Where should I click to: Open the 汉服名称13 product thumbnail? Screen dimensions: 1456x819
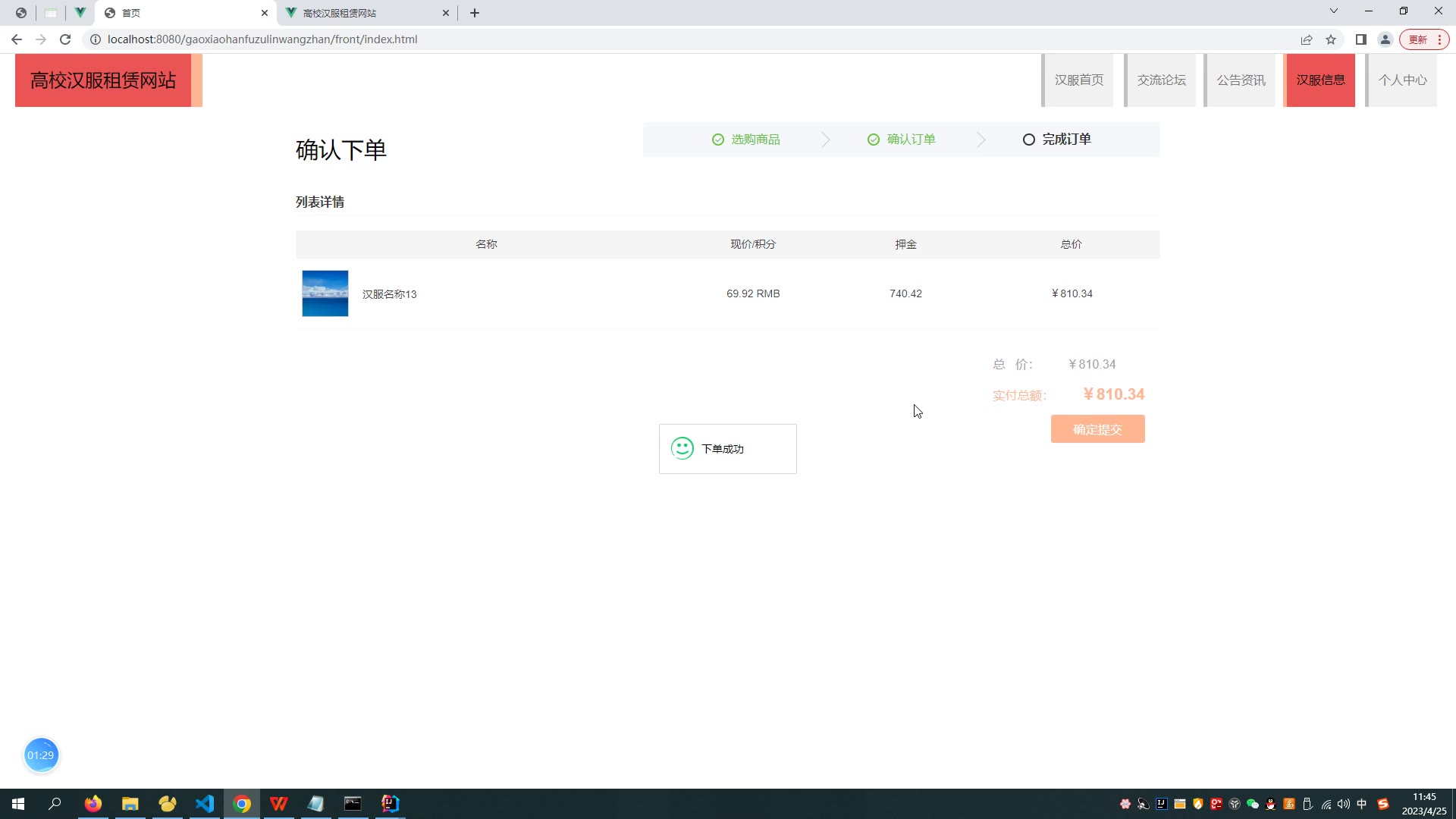tap(325, 293)
